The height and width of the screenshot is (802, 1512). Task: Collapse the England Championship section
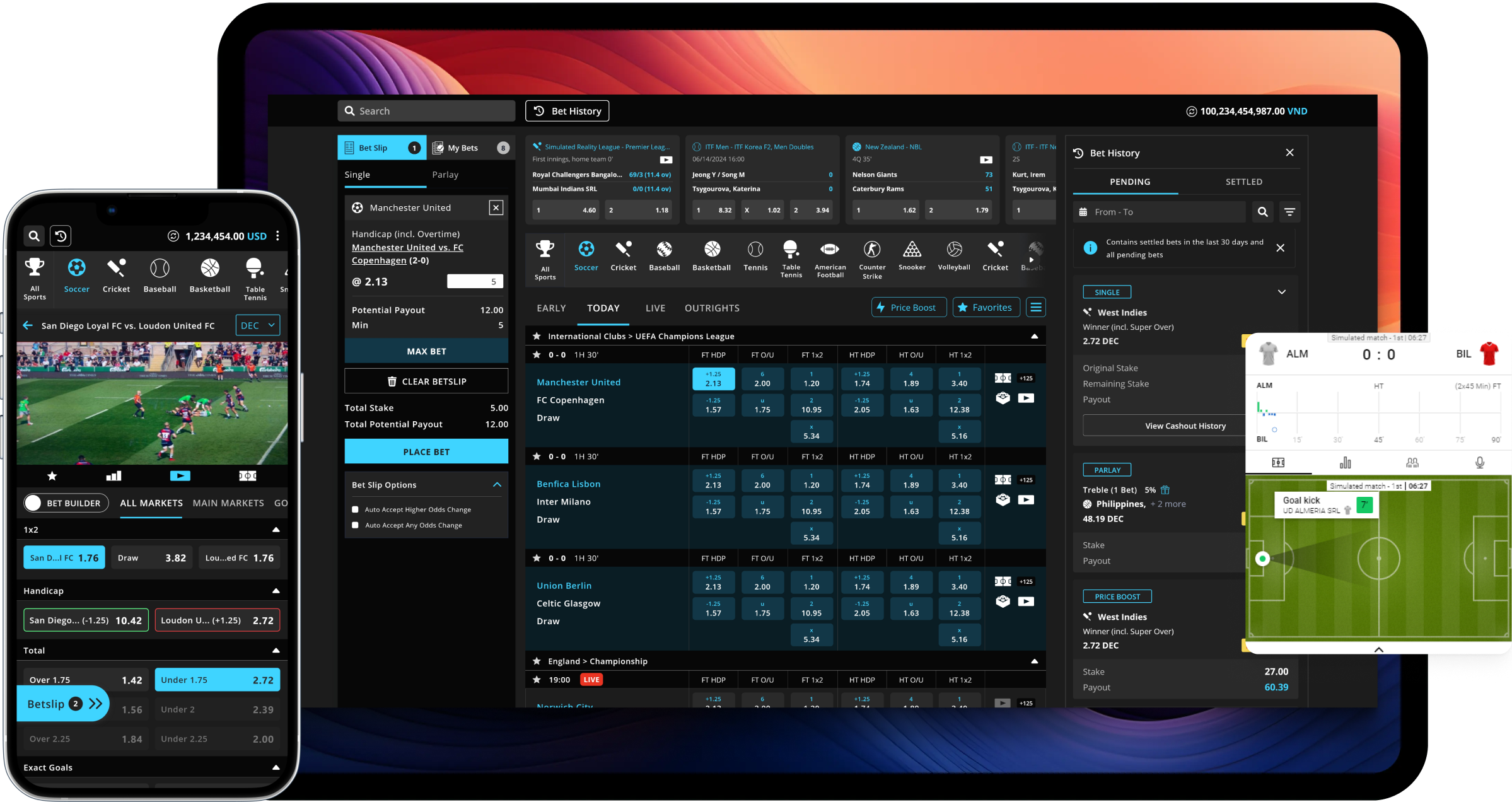1034,661
